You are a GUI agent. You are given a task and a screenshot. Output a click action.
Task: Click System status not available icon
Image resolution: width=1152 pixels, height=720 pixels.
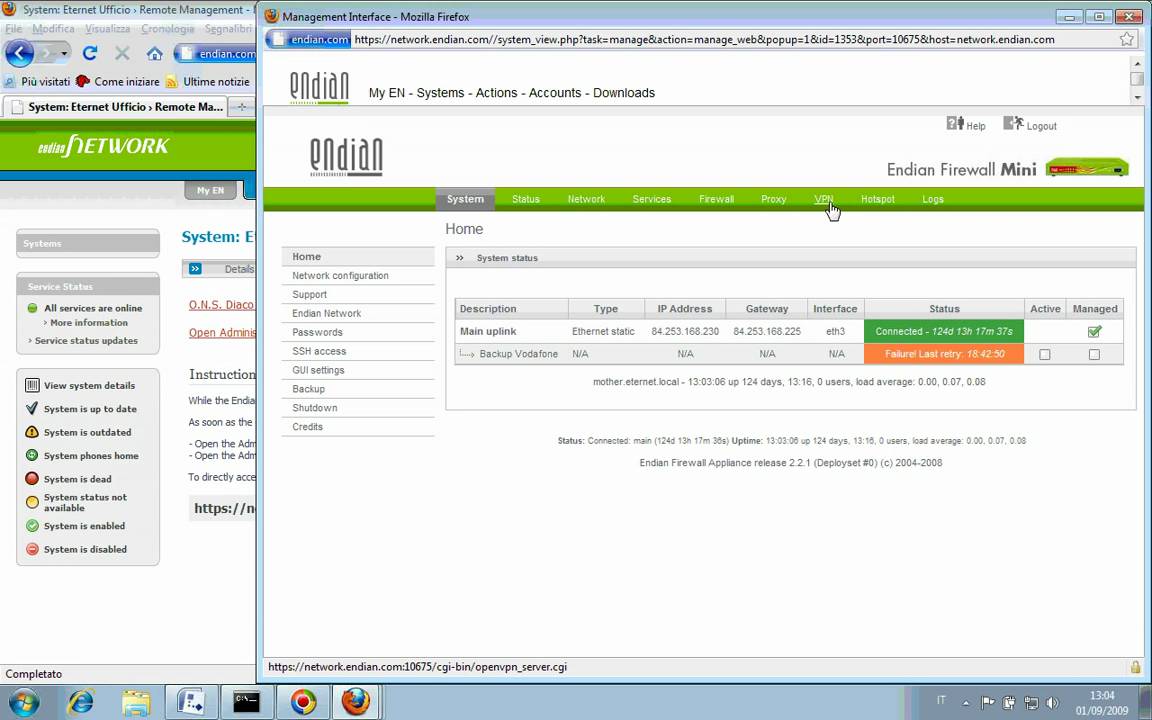(32, 503)
